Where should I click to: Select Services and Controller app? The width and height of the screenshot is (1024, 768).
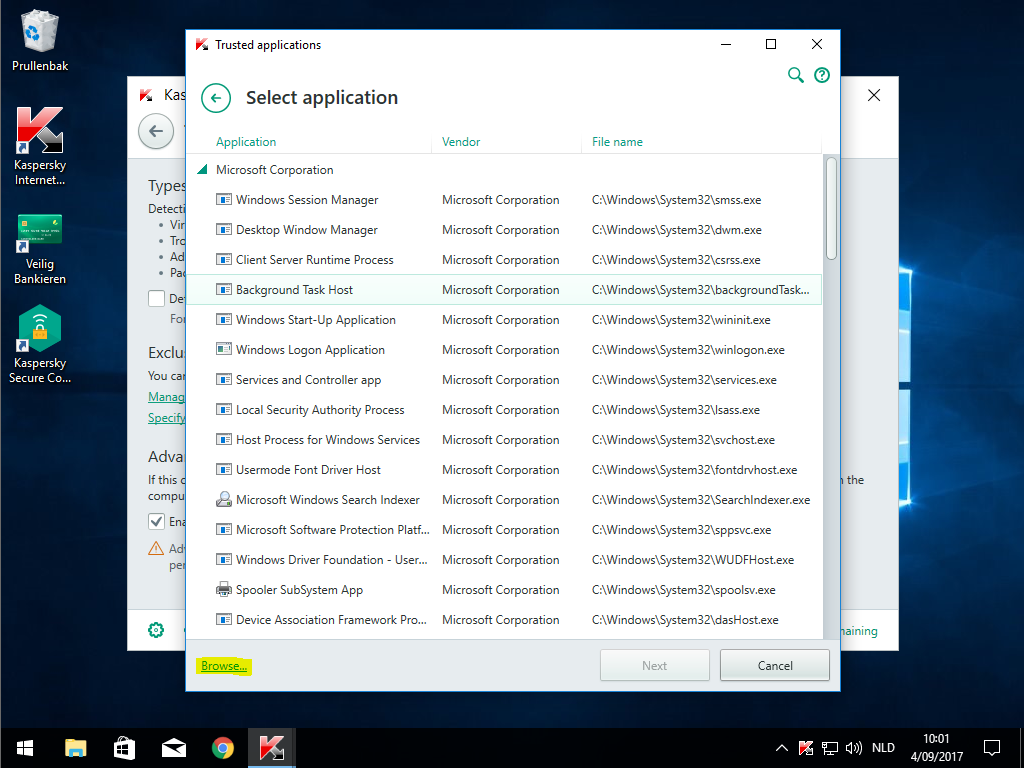[504, 379]
